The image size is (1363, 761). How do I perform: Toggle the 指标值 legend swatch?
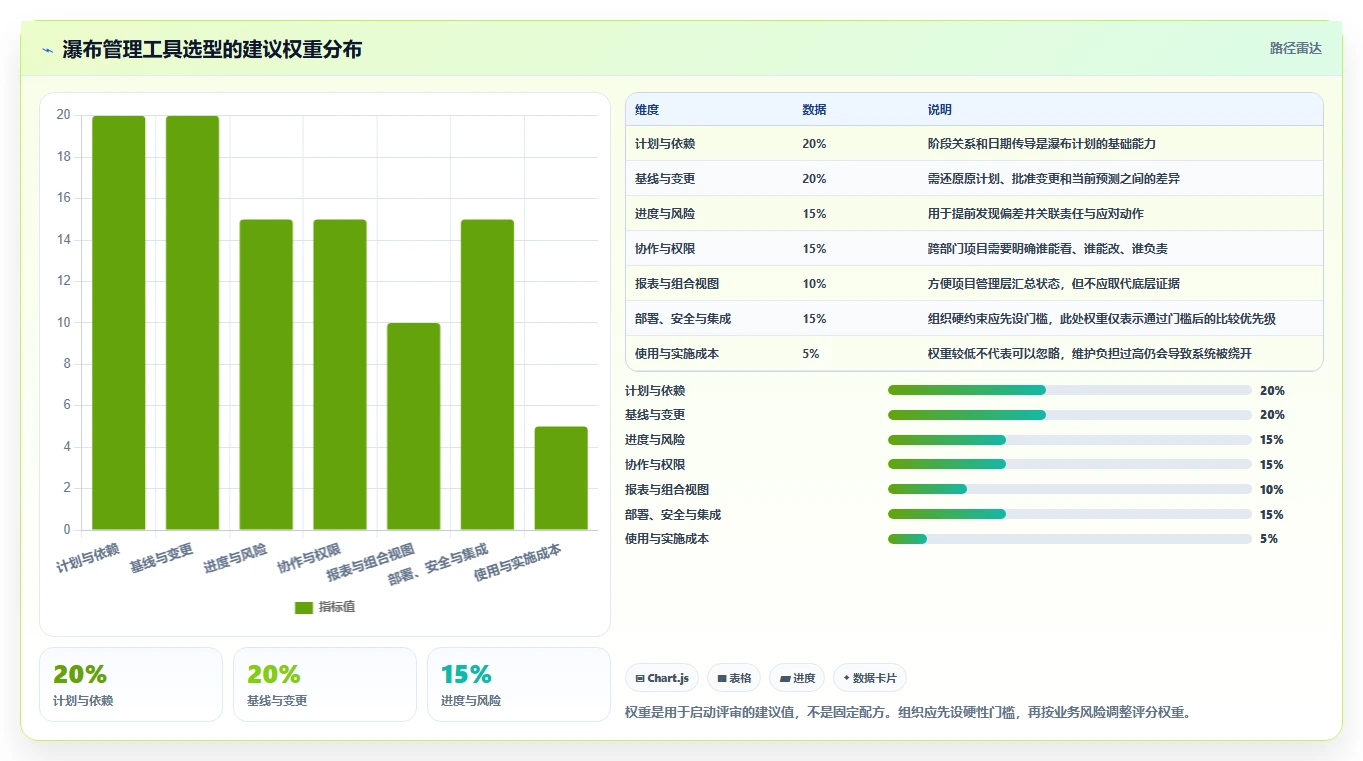pos(304,607)
